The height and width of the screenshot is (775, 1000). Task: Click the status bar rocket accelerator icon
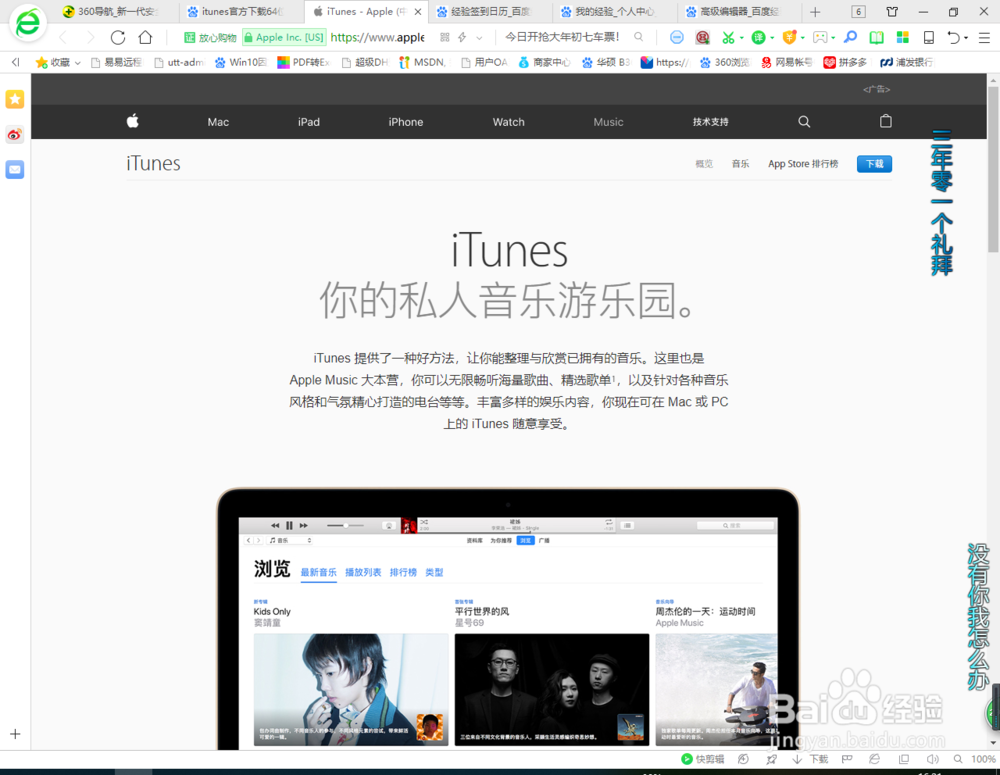click(x=772, y=759)
